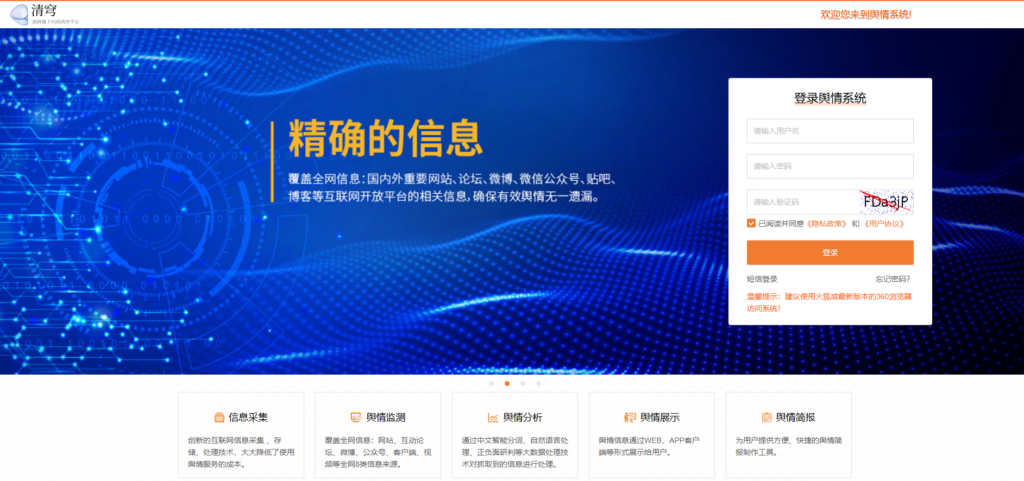The width and height of the screenshot is (1024, 481).
Task: Focus the 请输入验证码 captcha field
Action: point(800,202)
